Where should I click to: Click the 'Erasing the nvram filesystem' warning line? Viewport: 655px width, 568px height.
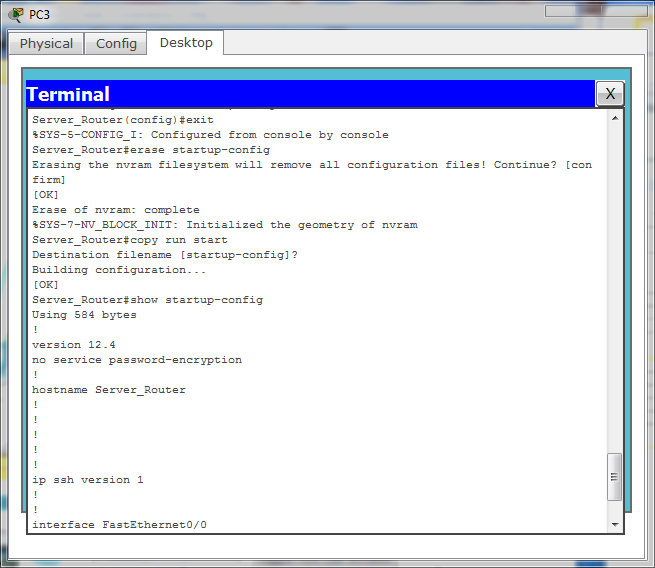point(312,172)
